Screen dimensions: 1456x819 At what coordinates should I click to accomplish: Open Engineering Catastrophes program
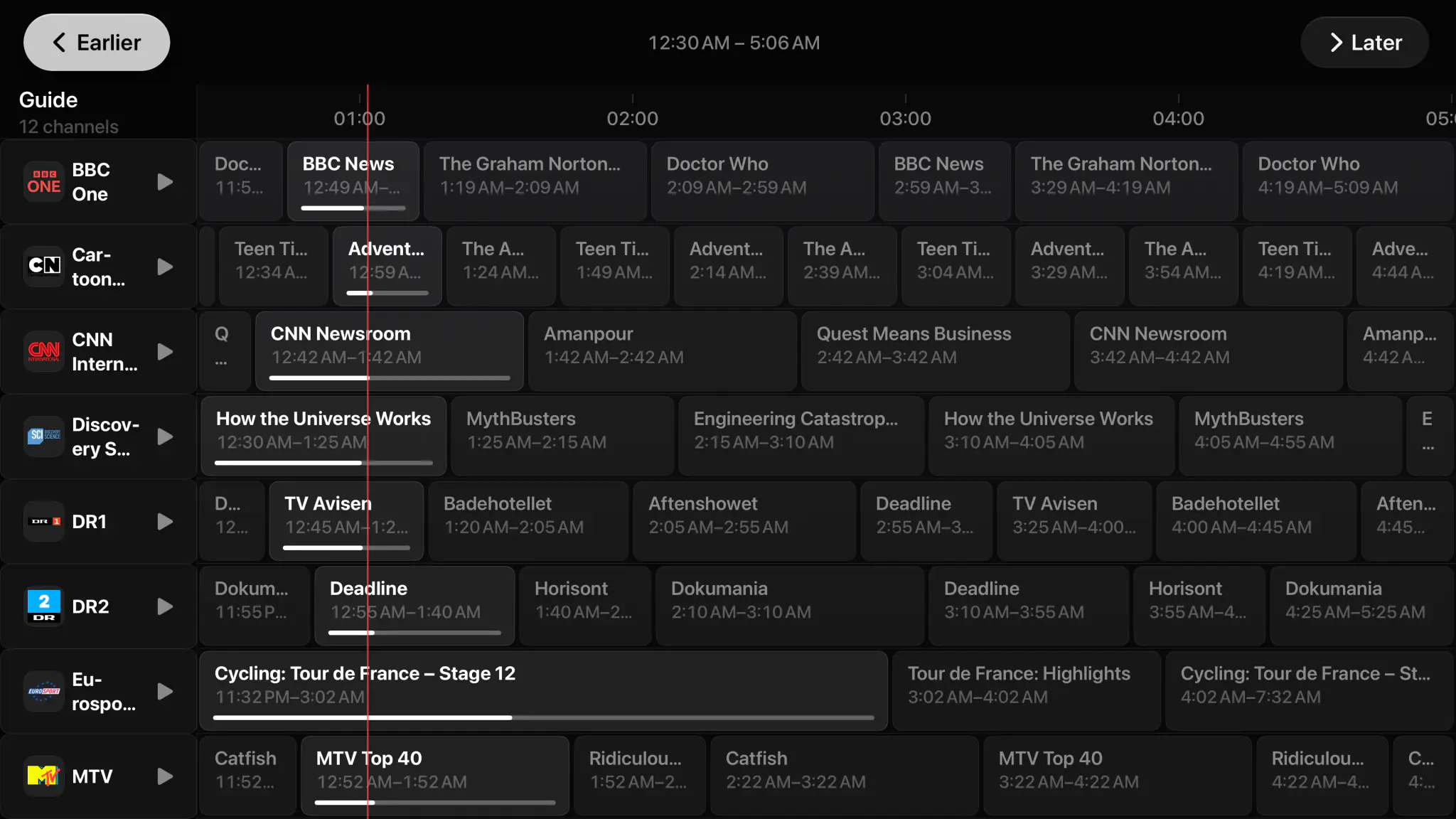801,436
